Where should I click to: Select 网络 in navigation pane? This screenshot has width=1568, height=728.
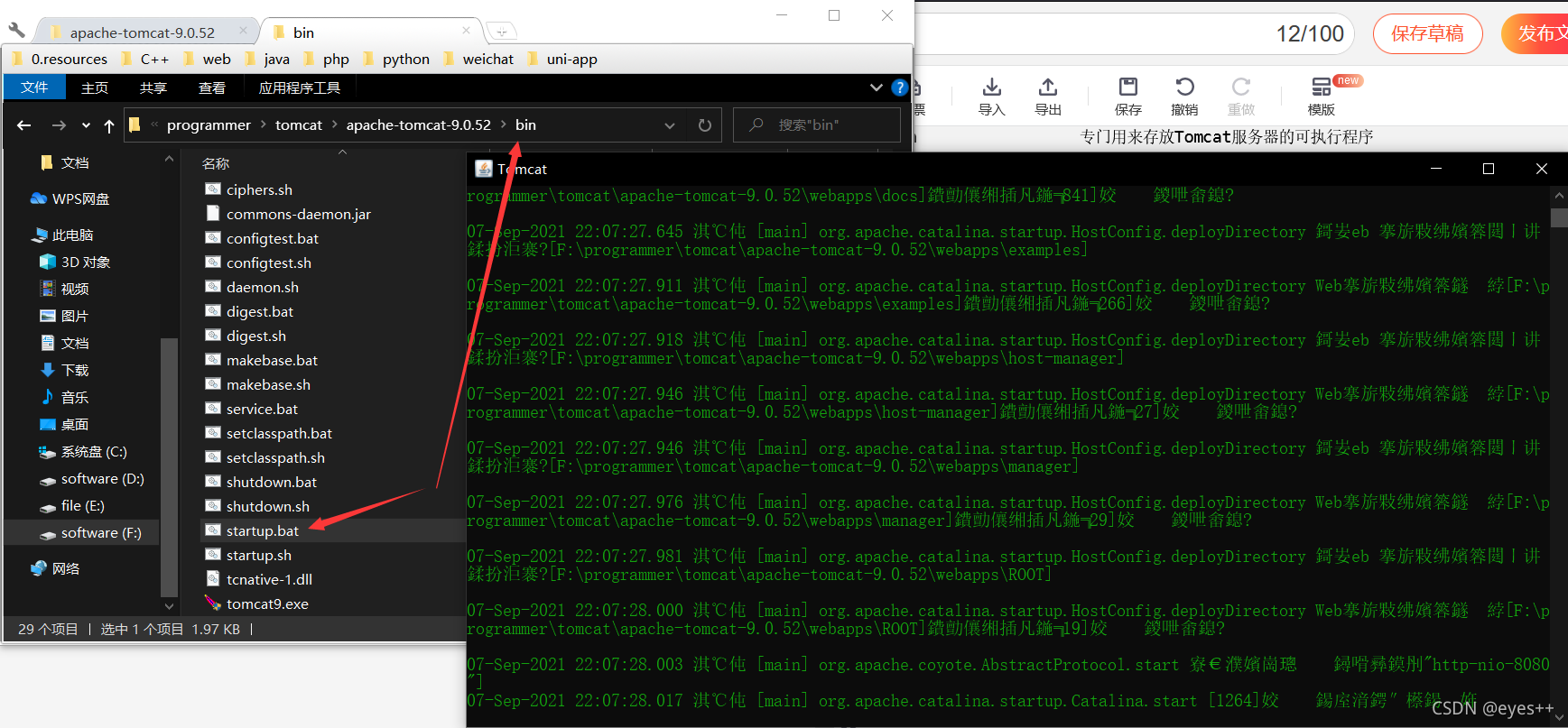[55, 568]
